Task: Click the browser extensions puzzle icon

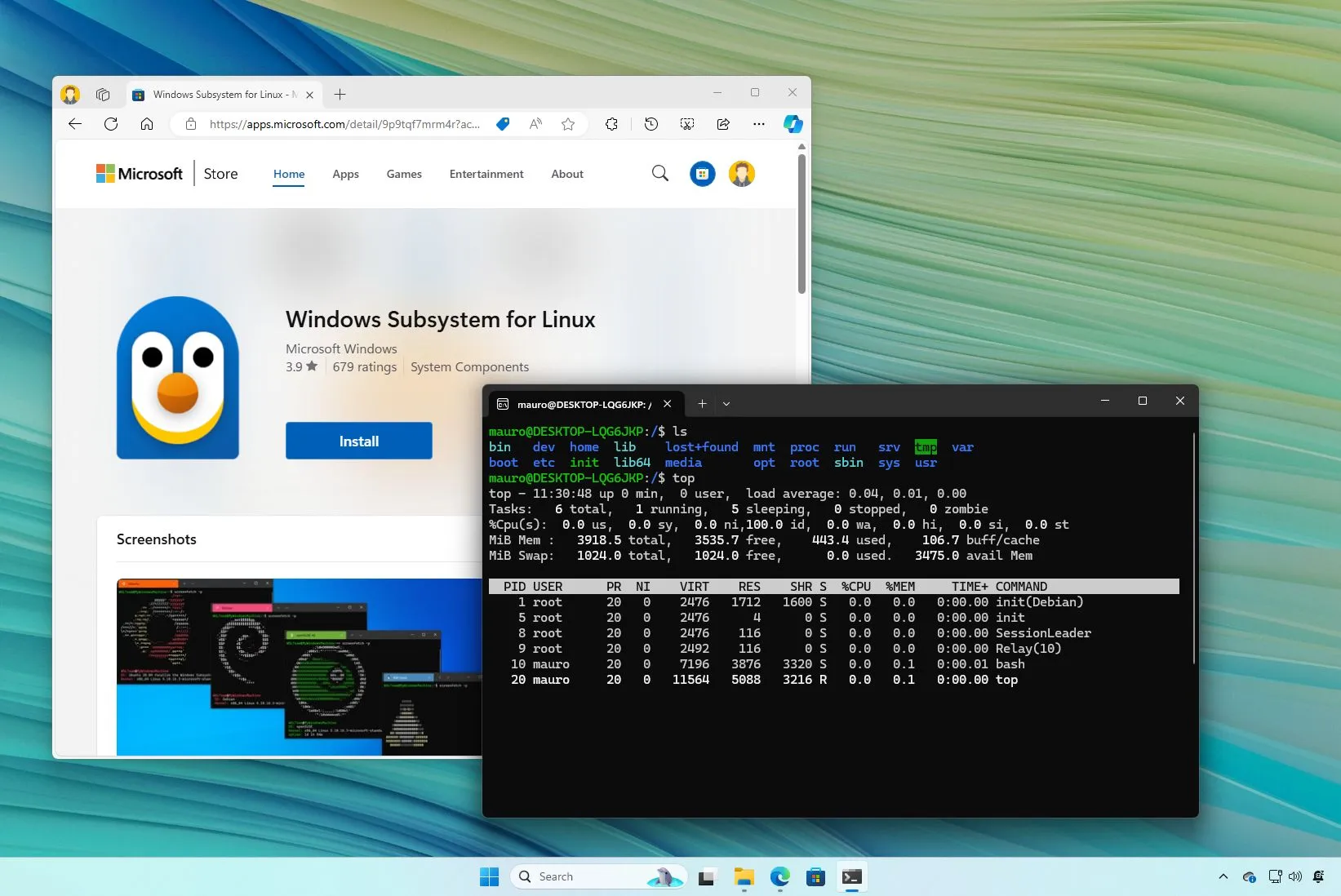Action: [x=611, y=124]
